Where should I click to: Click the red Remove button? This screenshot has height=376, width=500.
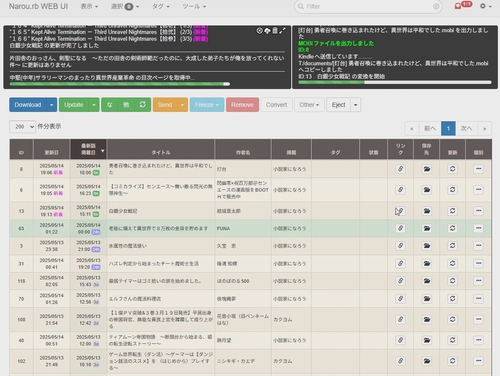click(x=242, y=105)
